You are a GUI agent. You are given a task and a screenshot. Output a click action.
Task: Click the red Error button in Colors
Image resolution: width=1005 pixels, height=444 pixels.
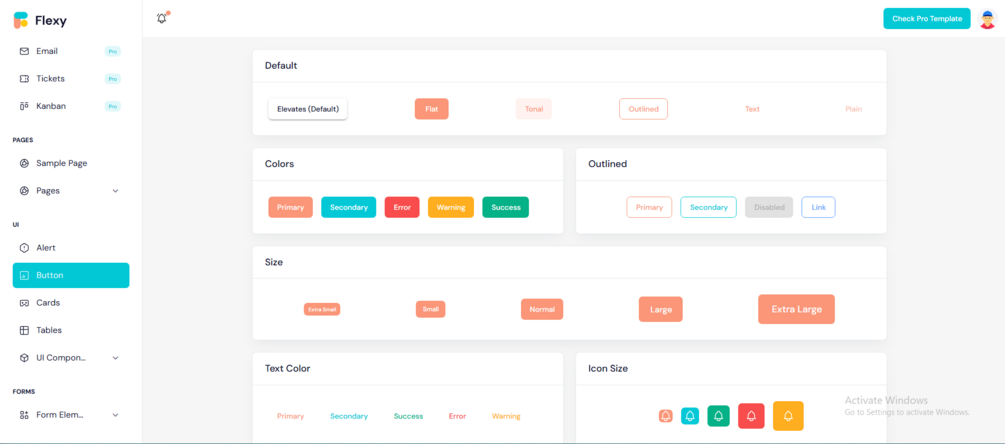[x=402, y=208]
